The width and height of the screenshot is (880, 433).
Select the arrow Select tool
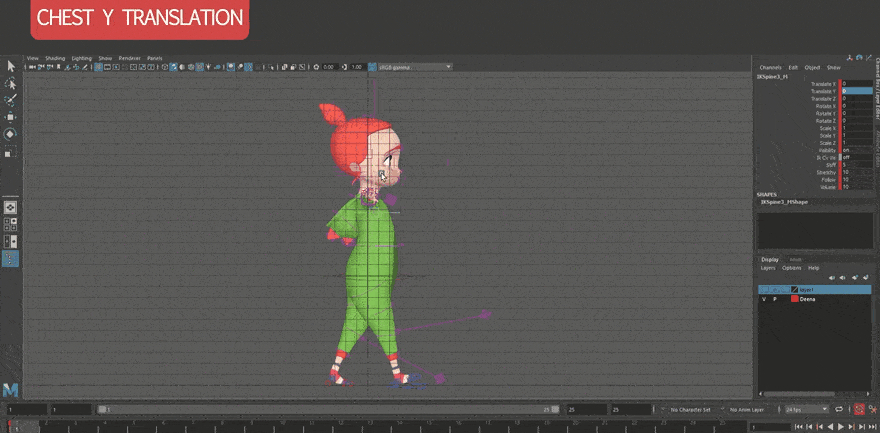click(10, 66)
